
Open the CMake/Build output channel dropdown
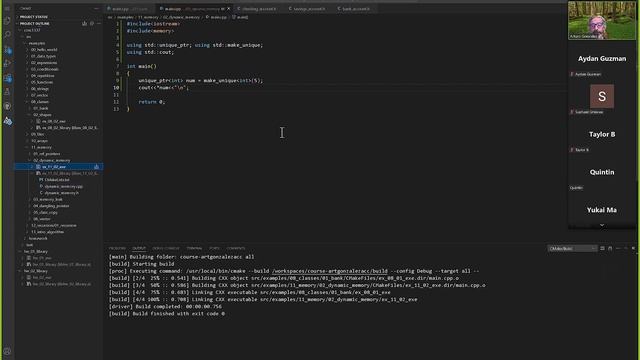click(x=572, y=249)
